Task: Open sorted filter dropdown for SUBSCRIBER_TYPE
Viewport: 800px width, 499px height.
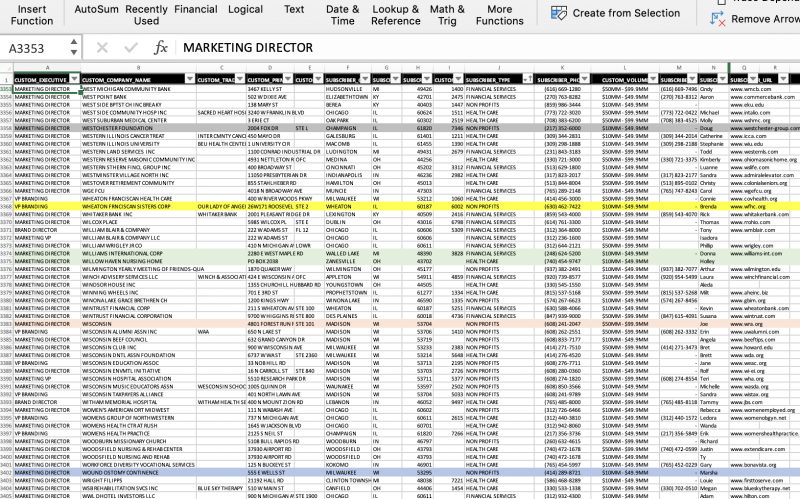Action: [x=528, y=79]
